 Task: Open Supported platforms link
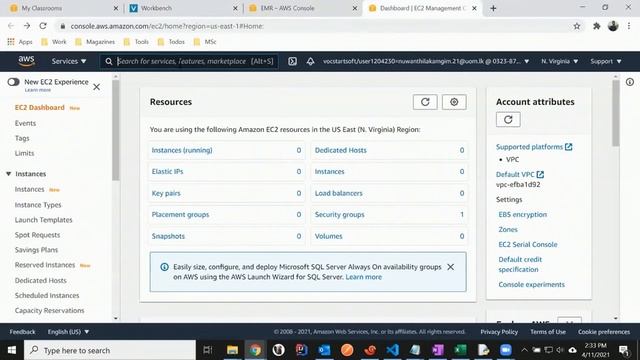(534, 147)
